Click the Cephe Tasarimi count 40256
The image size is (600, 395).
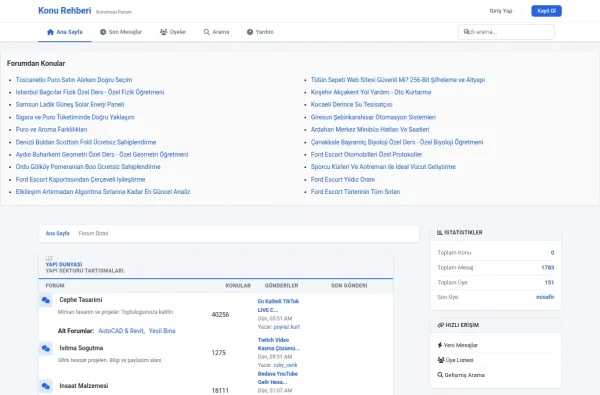pos(220,315)
